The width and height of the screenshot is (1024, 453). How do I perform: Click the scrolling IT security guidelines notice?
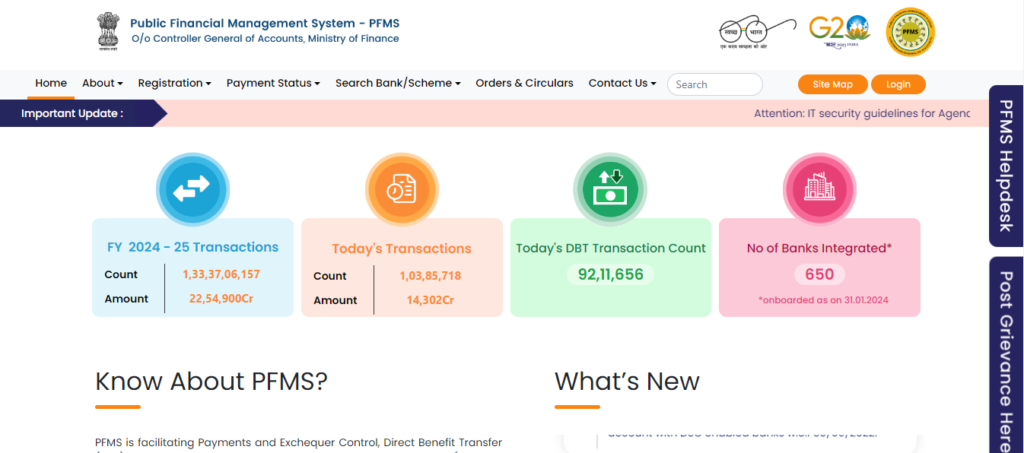pos(861,113)
